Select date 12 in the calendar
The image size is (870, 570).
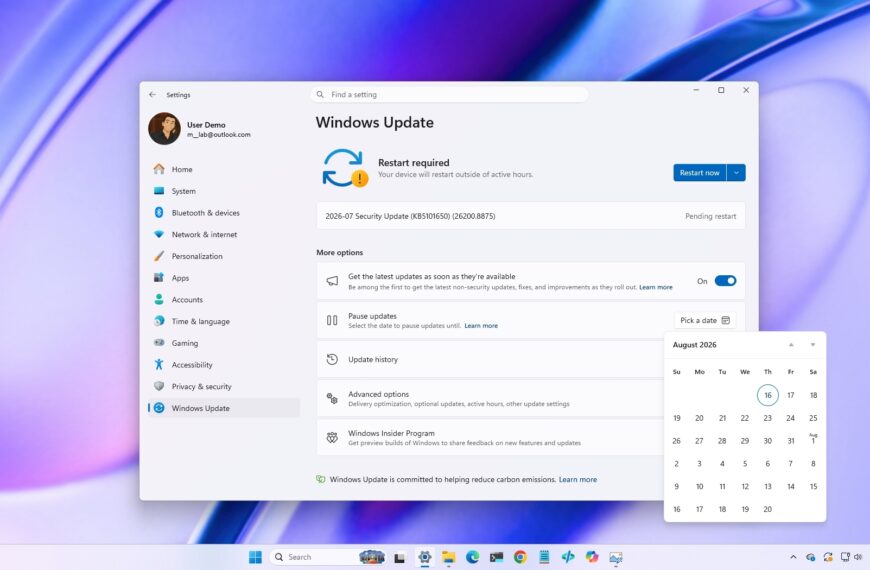(x=745, y=486)
